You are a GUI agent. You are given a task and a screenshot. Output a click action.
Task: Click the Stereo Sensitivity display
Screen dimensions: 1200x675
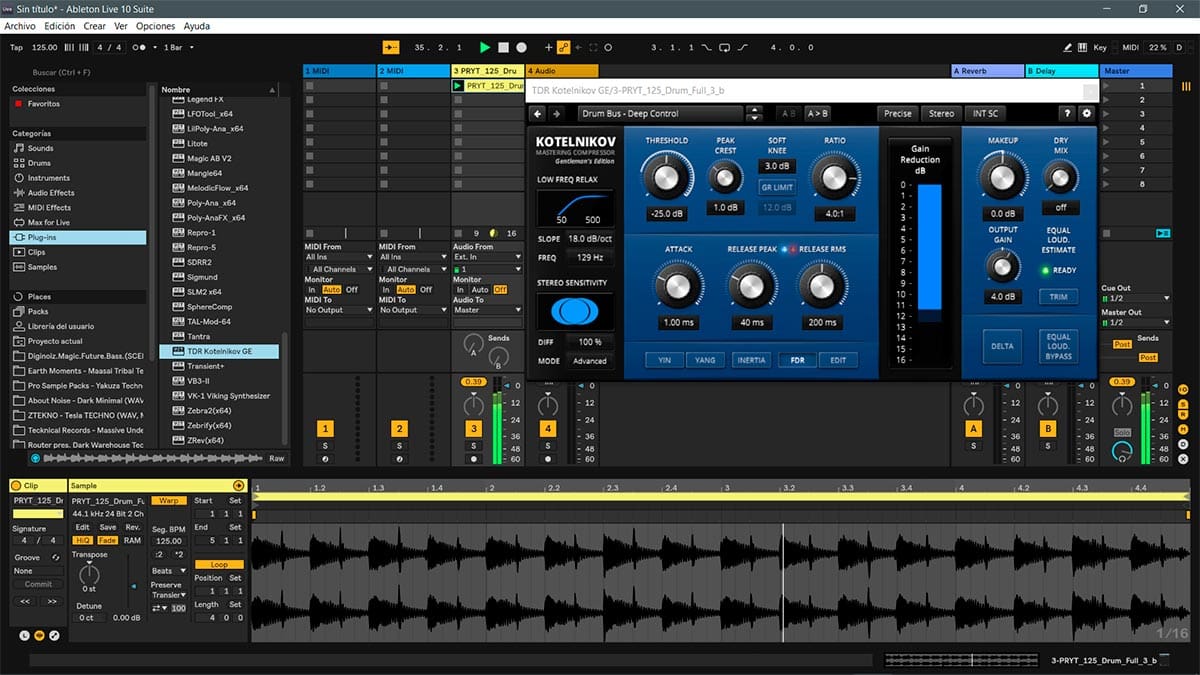point(575,310)
